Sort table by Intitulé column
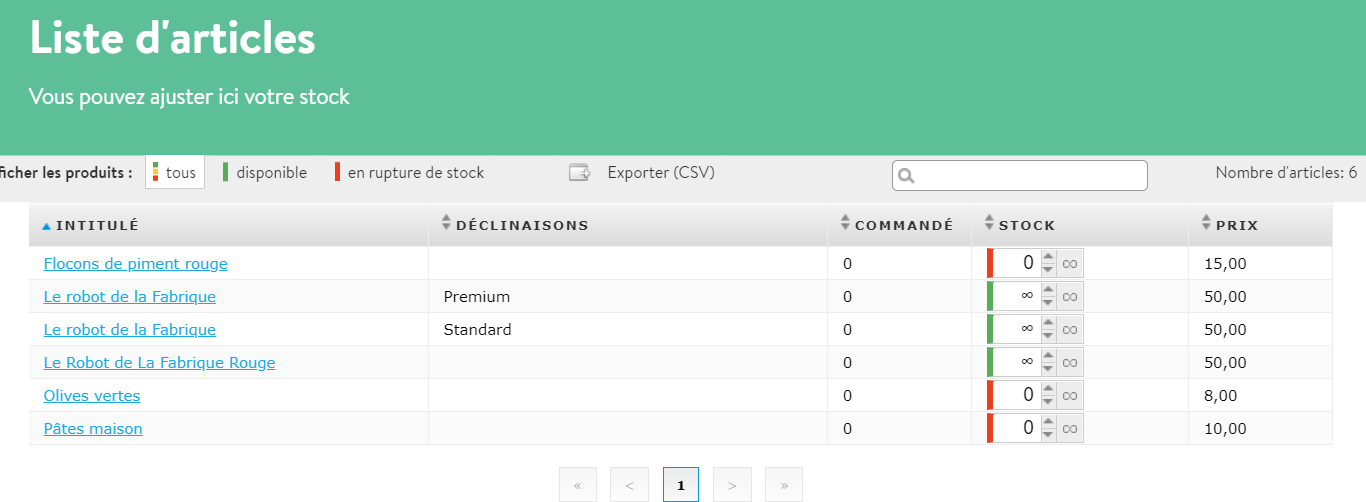 pos(97,226)
